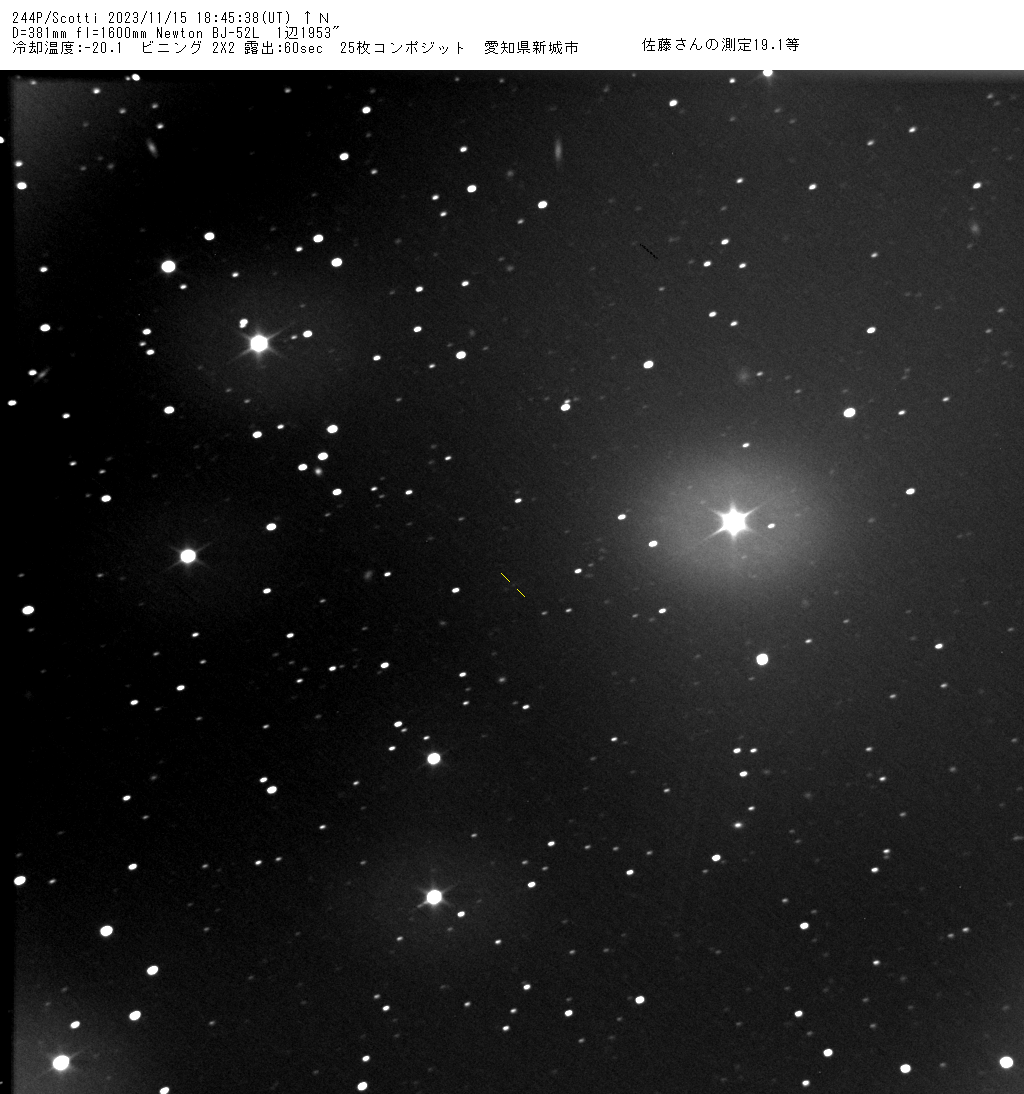Click the '露出:60sec' exposure text

coord(283,47)
